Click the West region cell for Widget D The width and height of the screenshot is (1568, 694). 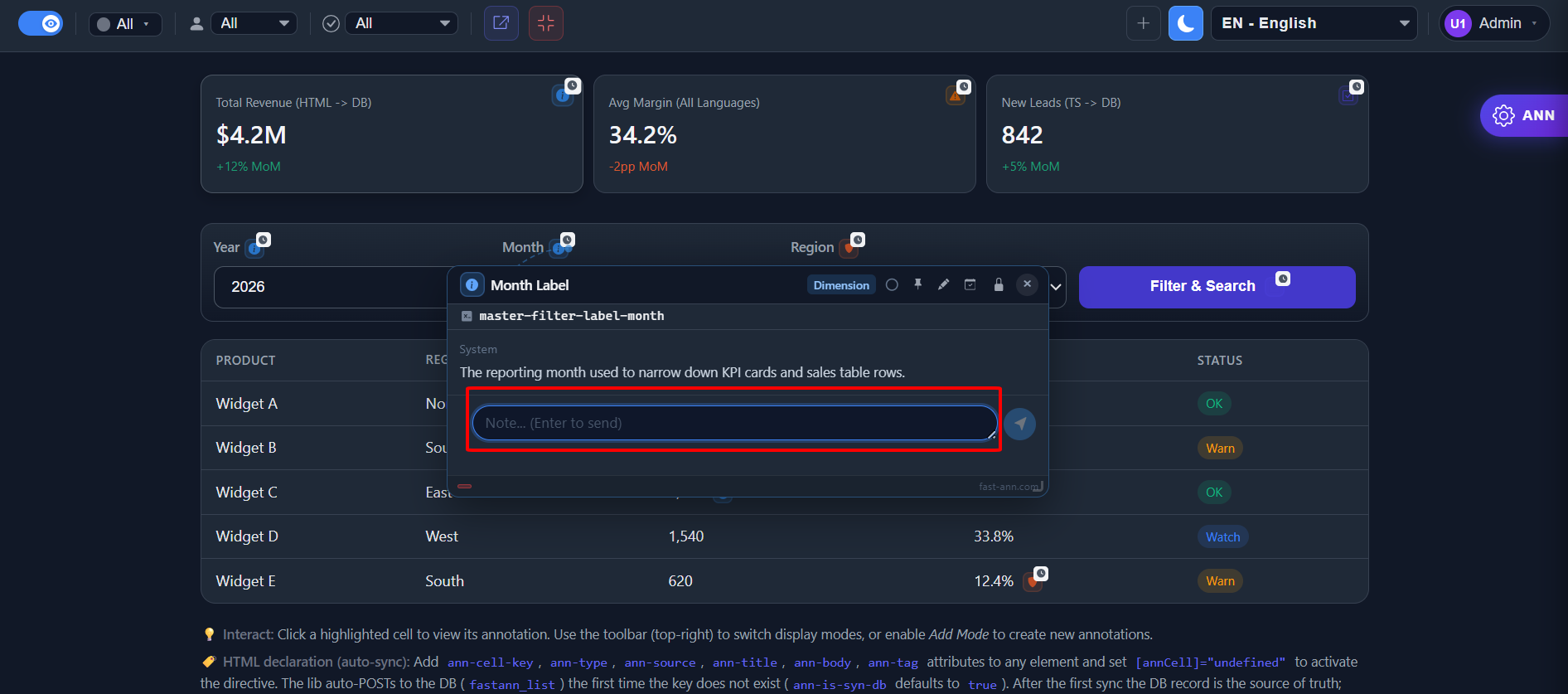pyautogui.click(x=442, y=536)
